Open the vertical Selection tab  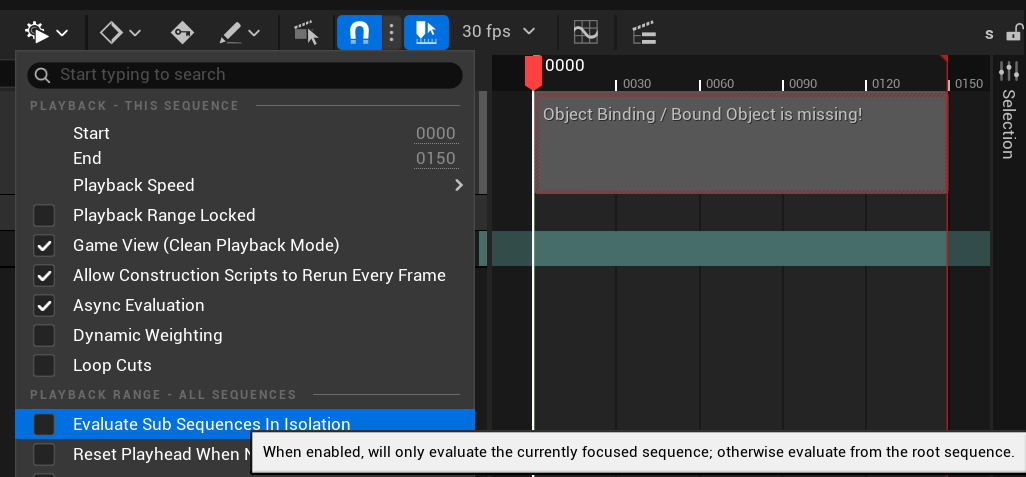(1008, 124)
